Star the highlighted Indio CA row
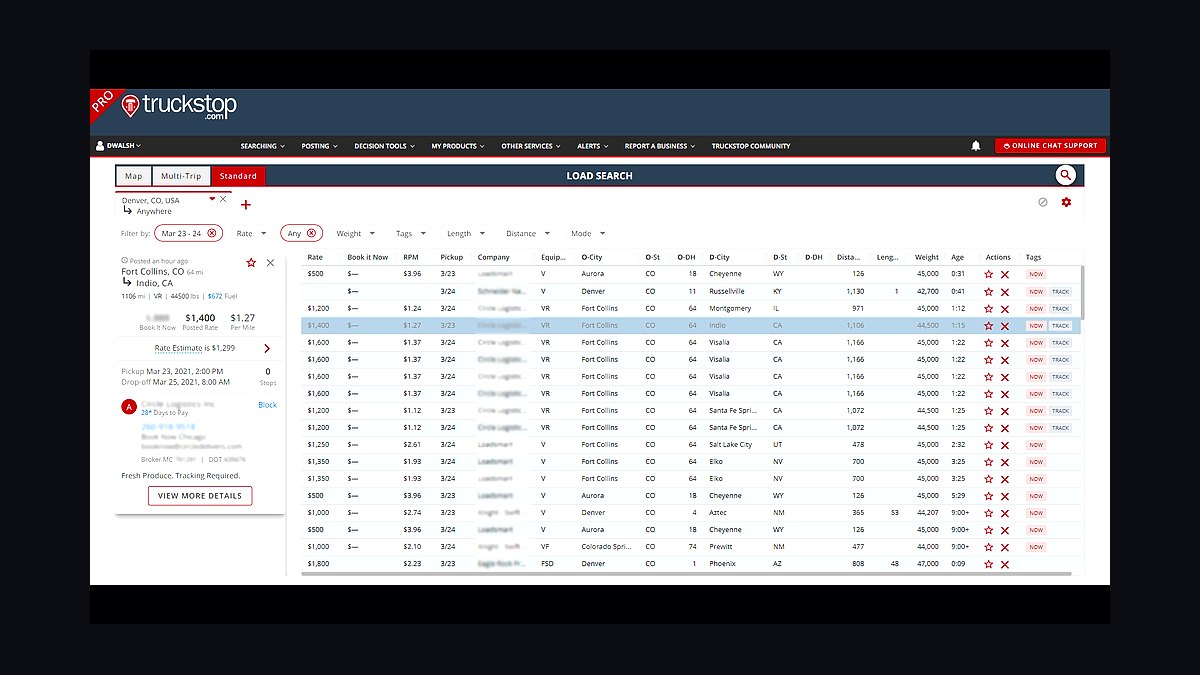 tap(988, 325)
